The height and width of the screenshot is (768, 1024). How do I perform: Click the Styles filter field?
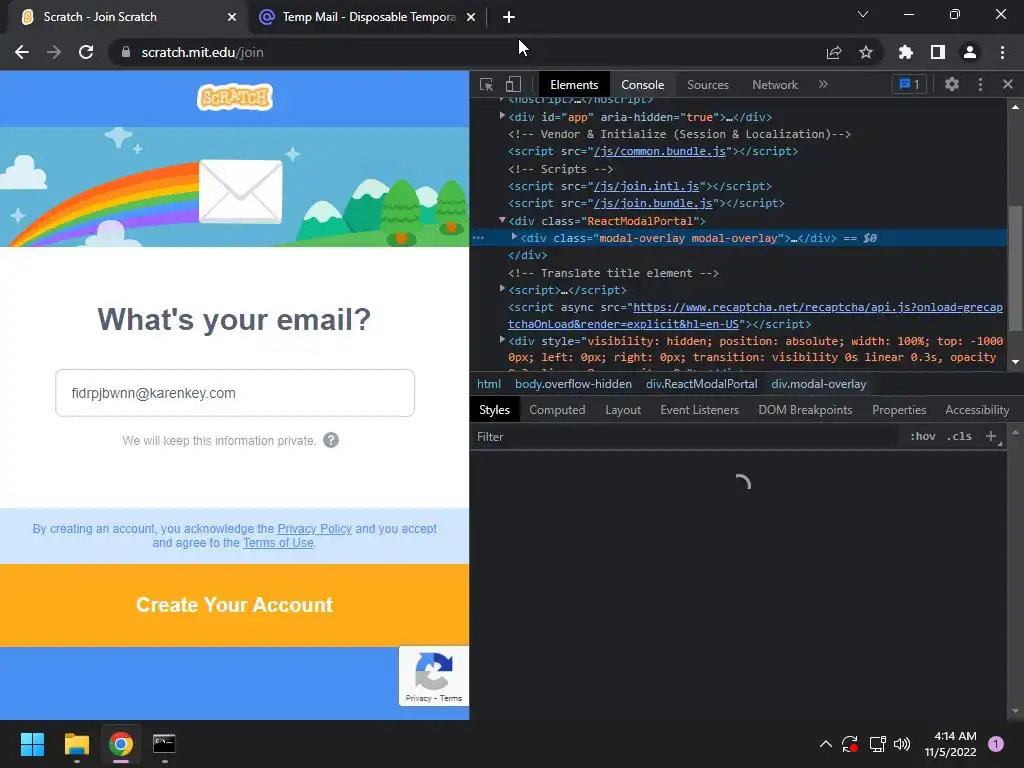click(x=686, y=436)
